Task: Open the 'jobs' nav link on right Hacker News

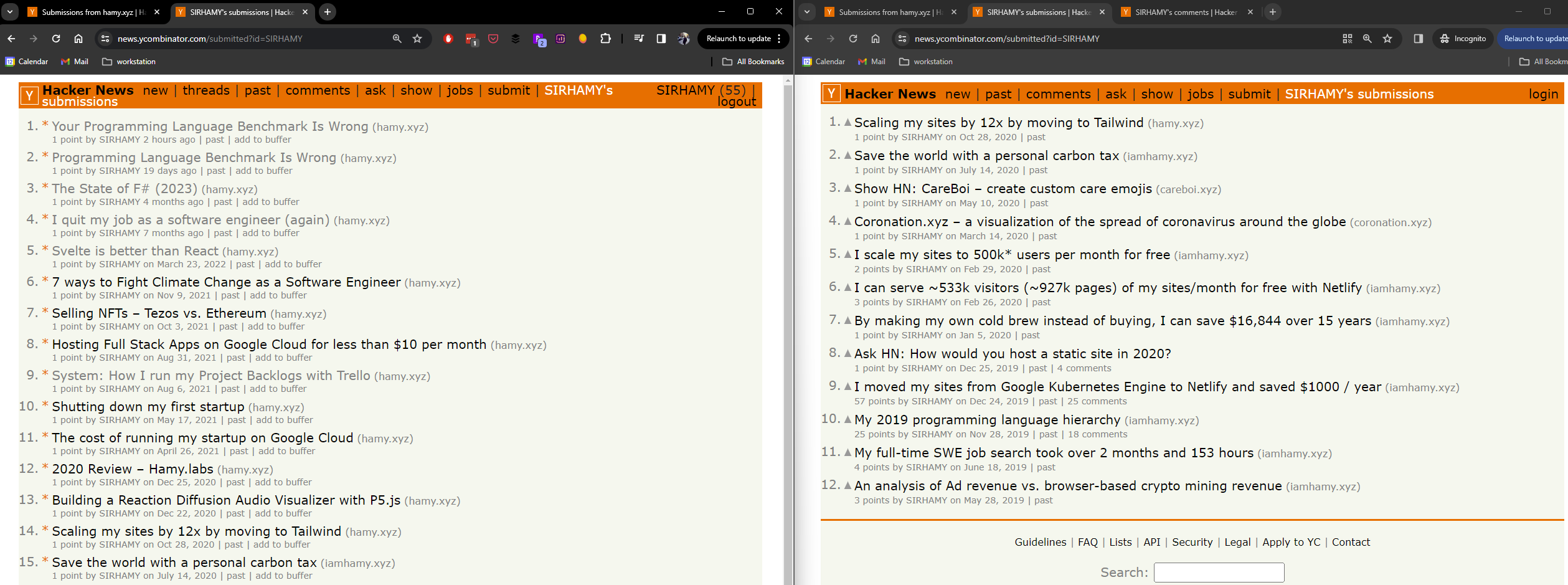Action: tap(1200, 94)
